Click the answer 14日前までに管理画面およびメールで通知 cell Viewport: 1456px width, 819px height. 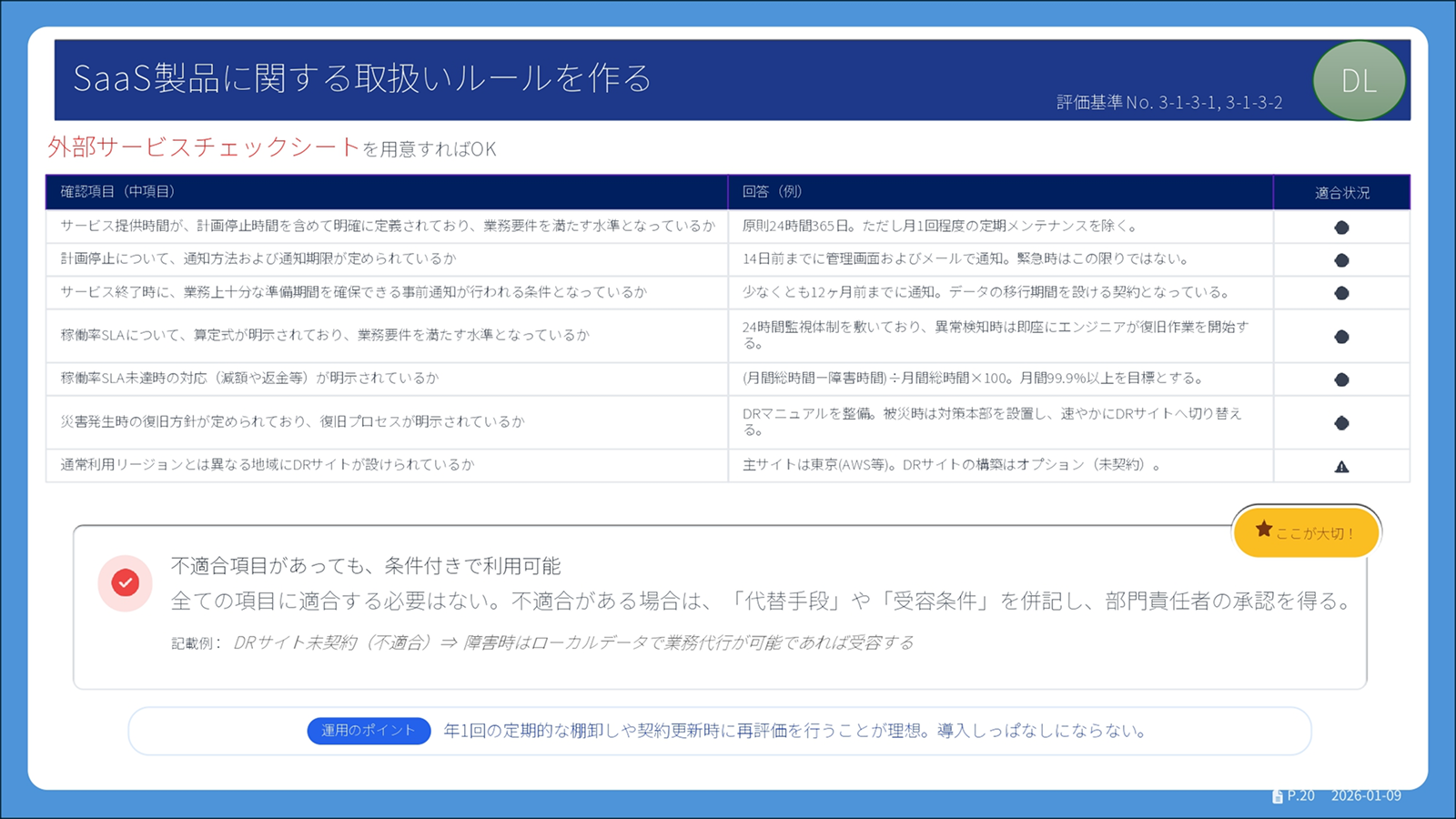(x=1001, y=259)
